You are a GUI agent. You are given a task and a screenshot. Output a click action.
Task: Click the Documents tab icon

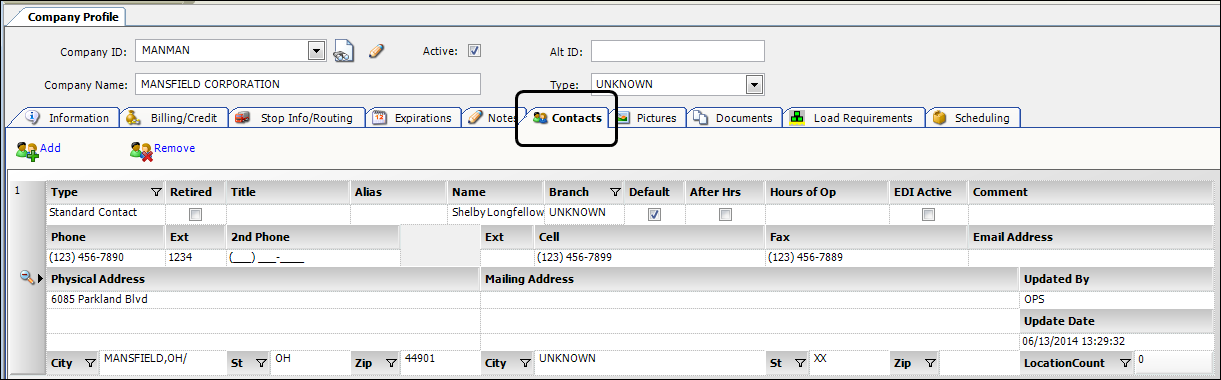click(701, 118)
